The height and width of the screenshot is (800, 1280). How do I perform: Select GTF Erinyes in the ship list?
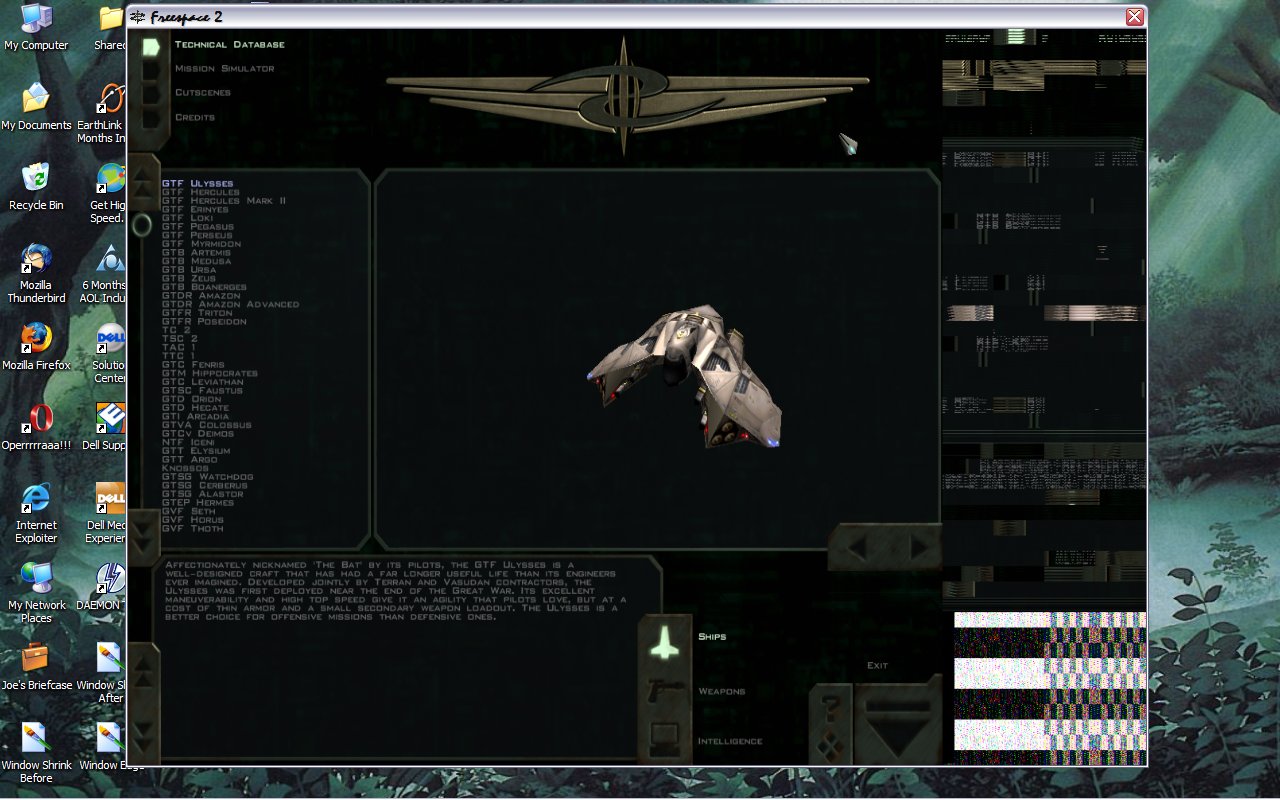195,210
